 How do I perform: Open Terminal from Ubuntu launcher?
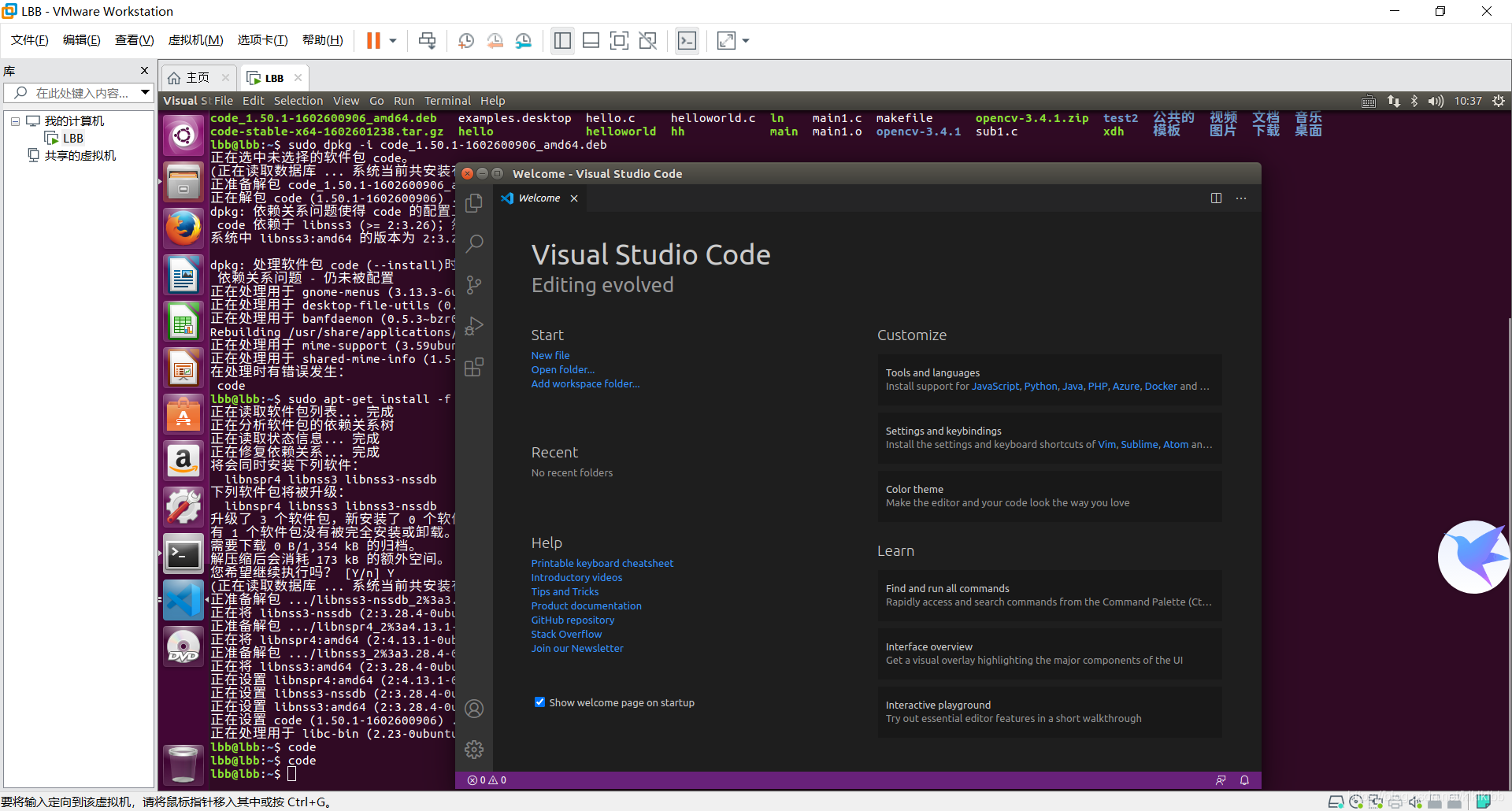coord(183,554)
